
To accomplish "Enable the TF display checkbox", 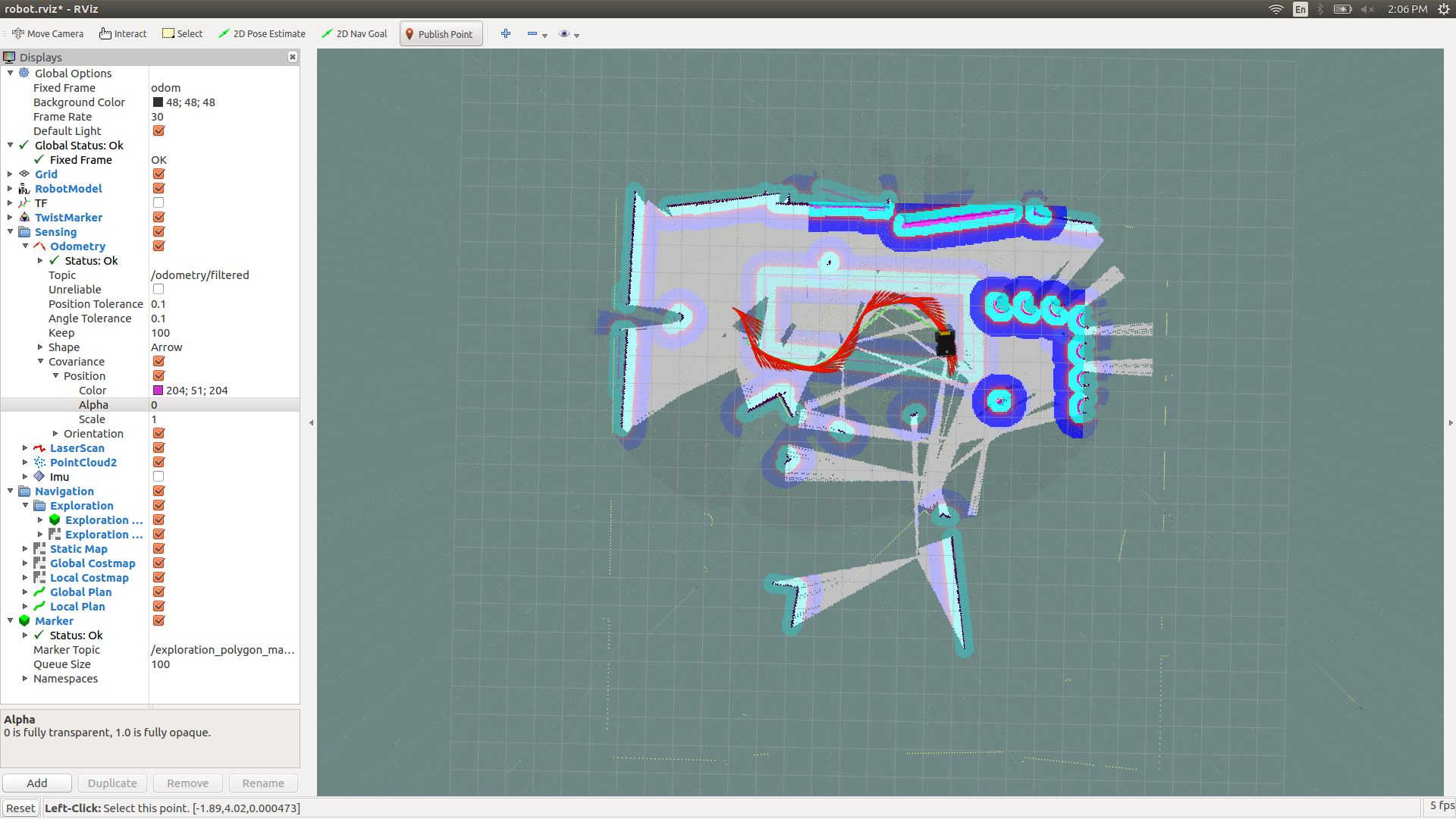I will 158,203.
